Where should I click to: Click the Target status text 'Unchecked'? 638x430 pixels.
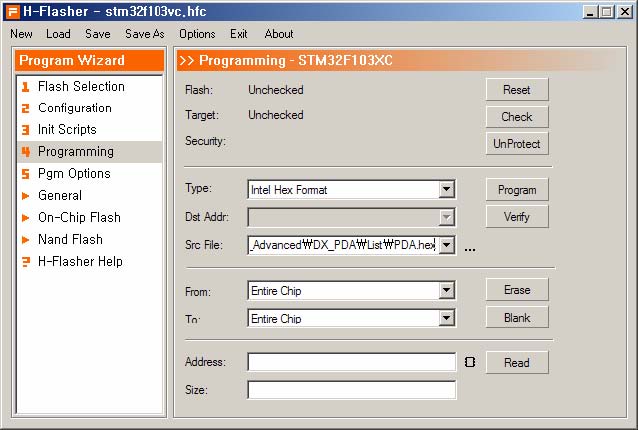click(x=276, y=115)
